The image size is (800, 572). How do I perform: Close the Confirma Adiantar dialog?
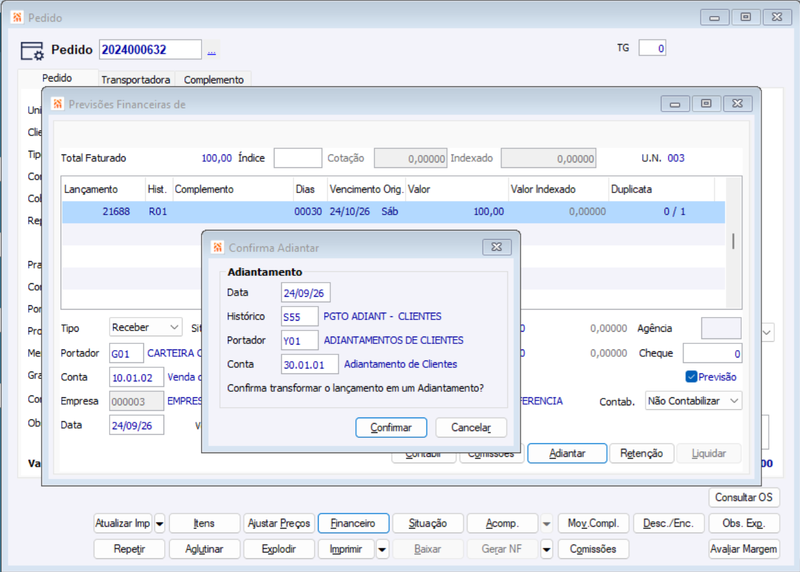(496, 247)
